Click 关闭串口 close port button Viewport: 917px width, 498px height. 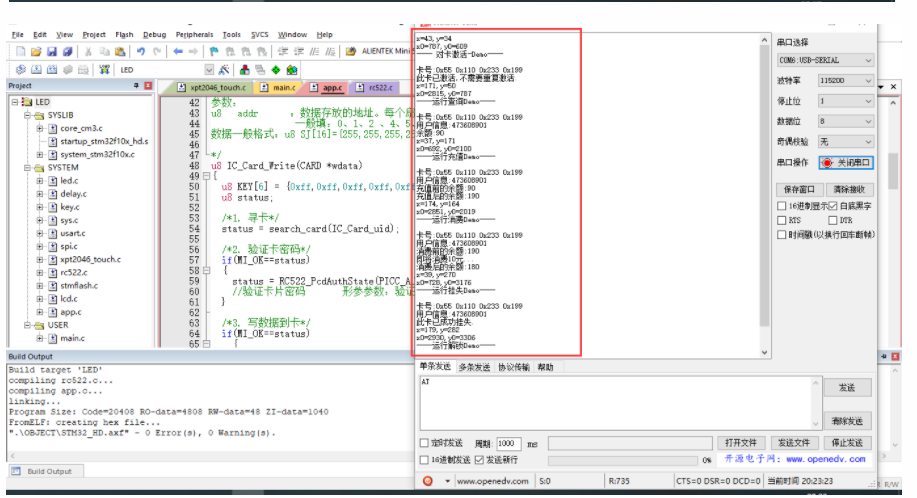pos(846,162)
